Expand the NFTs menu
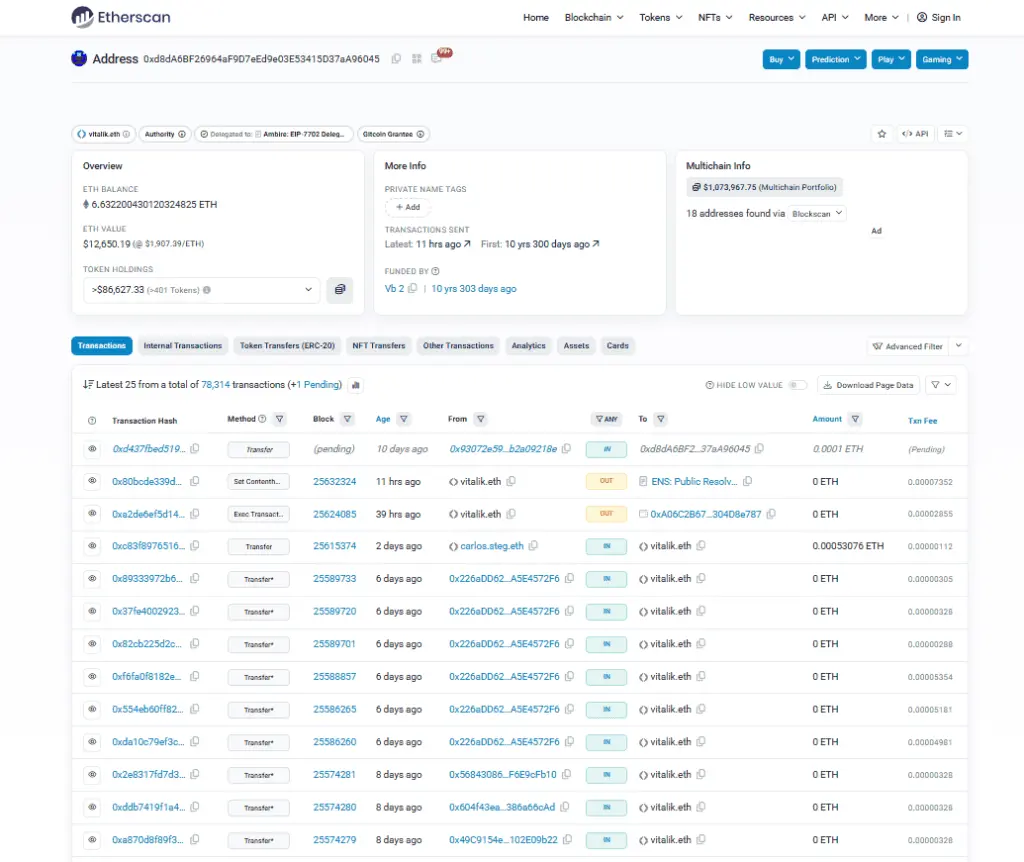This screenshot has height=862, width=1024. click(x=715, y=18)
